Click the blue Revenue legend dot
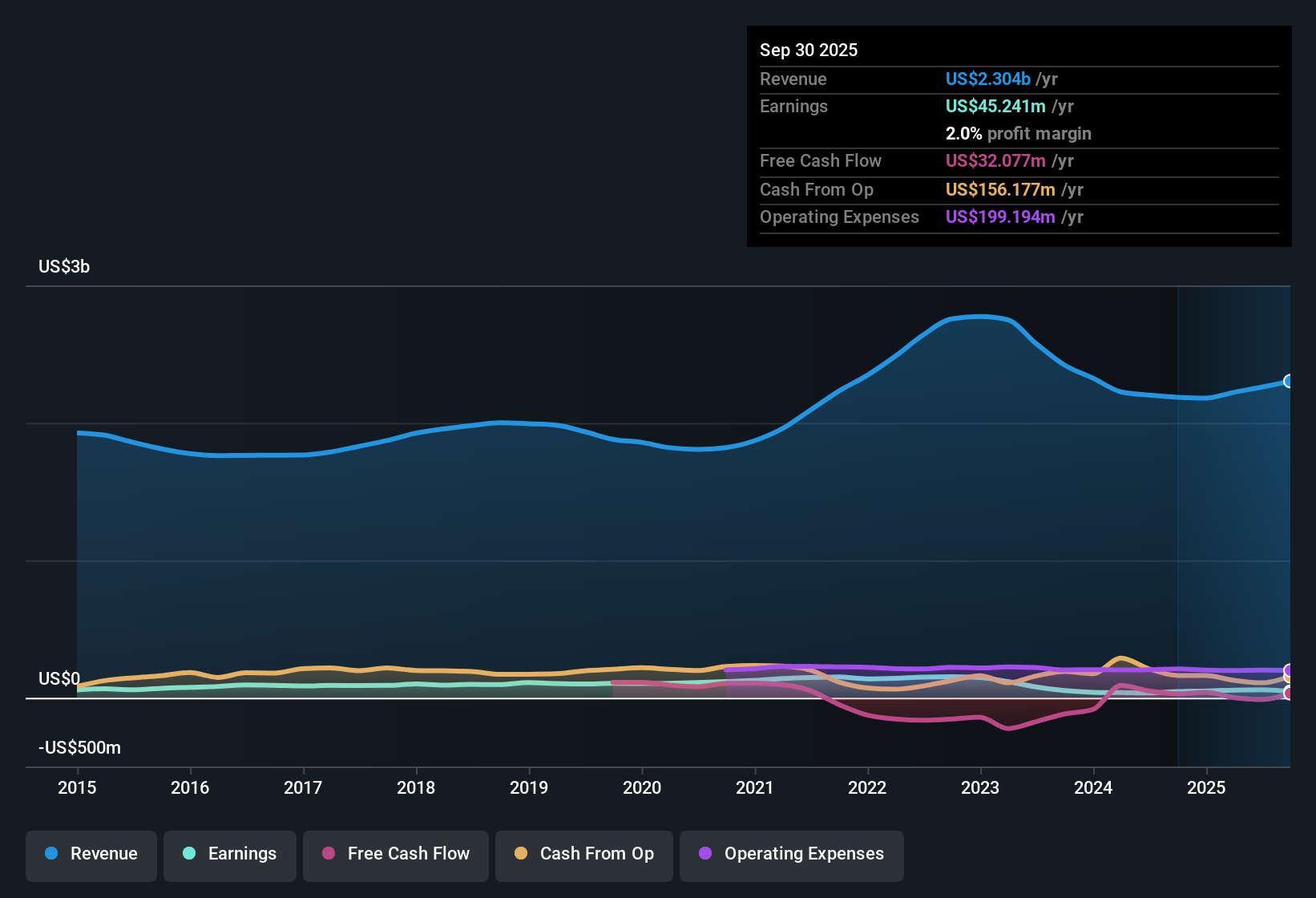Image resolution: width=1316 pixels, height=898 pixels. point(50,854)
